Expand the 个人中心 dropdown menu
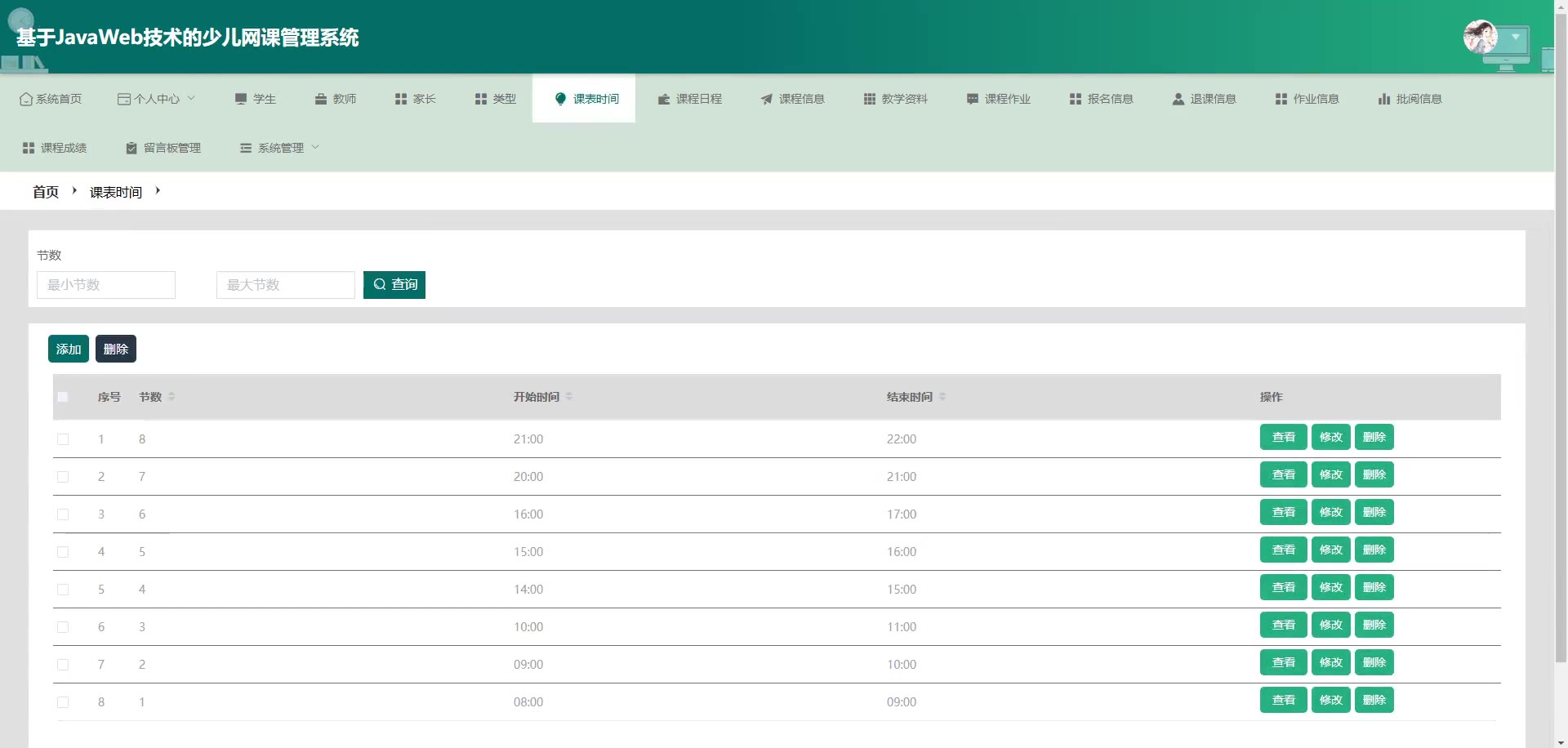This screenshot has height=748, width=1568. pos(157,99)
